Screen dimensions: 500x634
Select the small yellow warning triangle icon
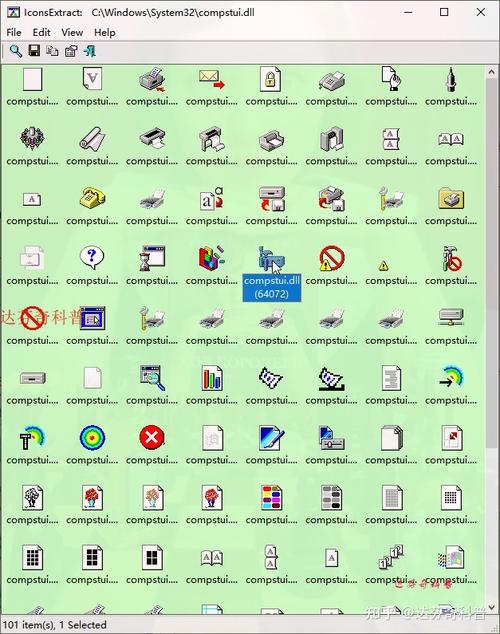(x=383, y=266)
